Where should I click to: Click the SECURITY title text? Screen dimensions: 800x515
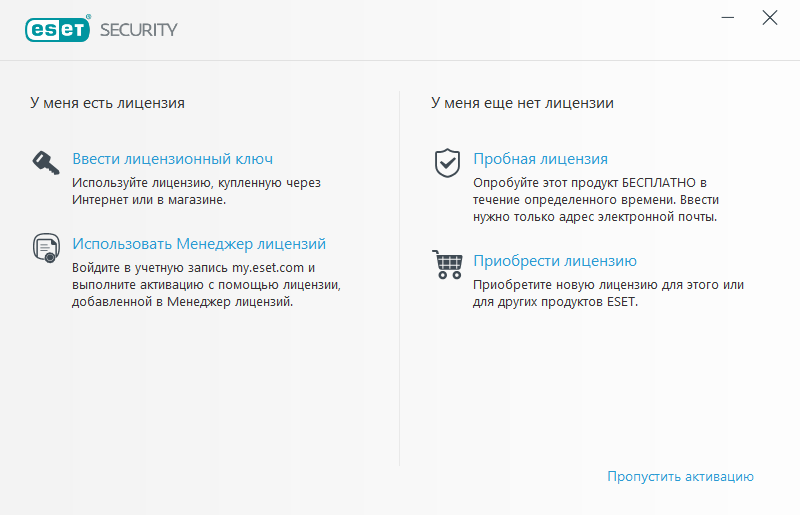click(139, 30)
